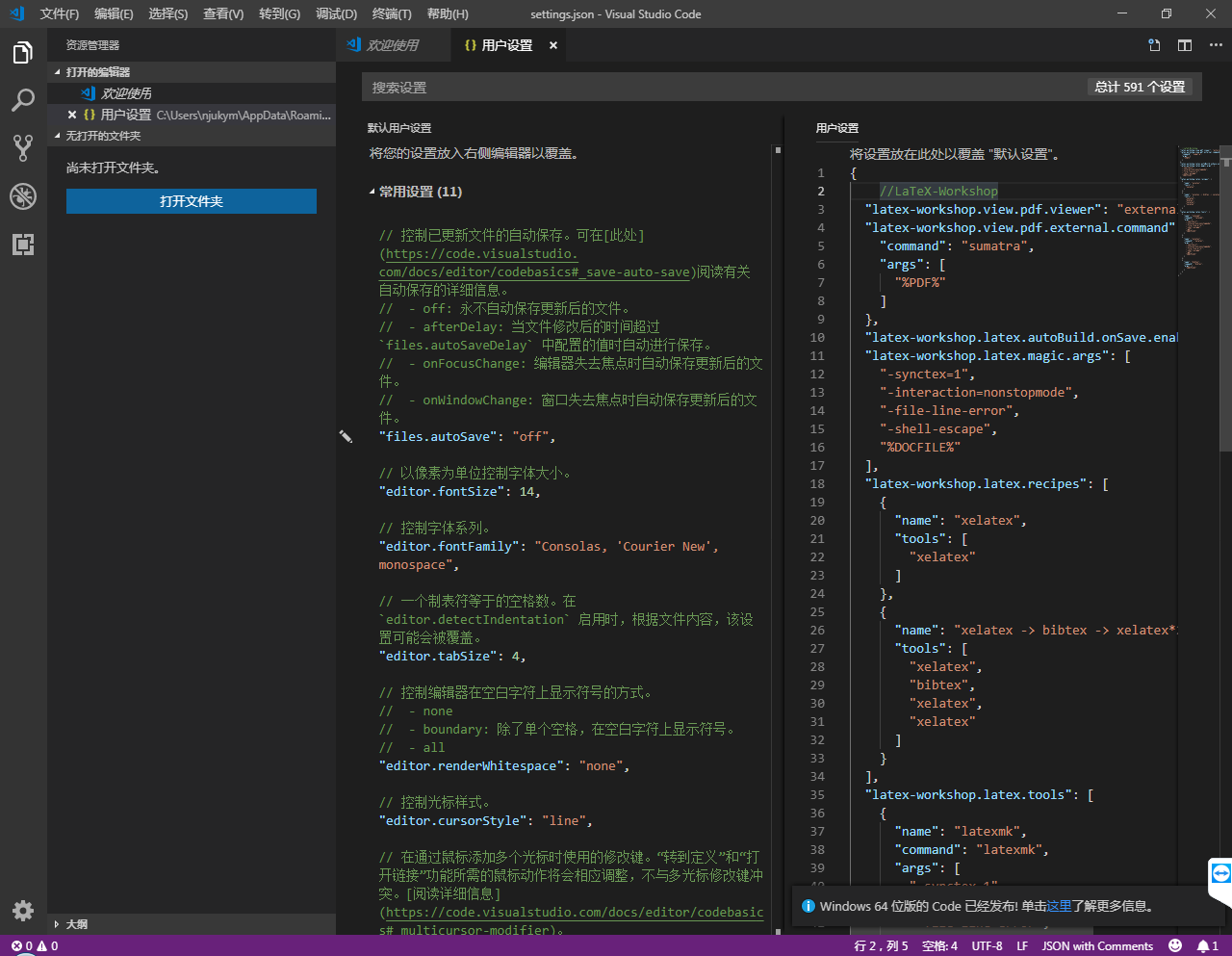Viewport: 1232px width, 956px height.
Task: Click the "command": "sumatra" line
Action: pos(957,245)
